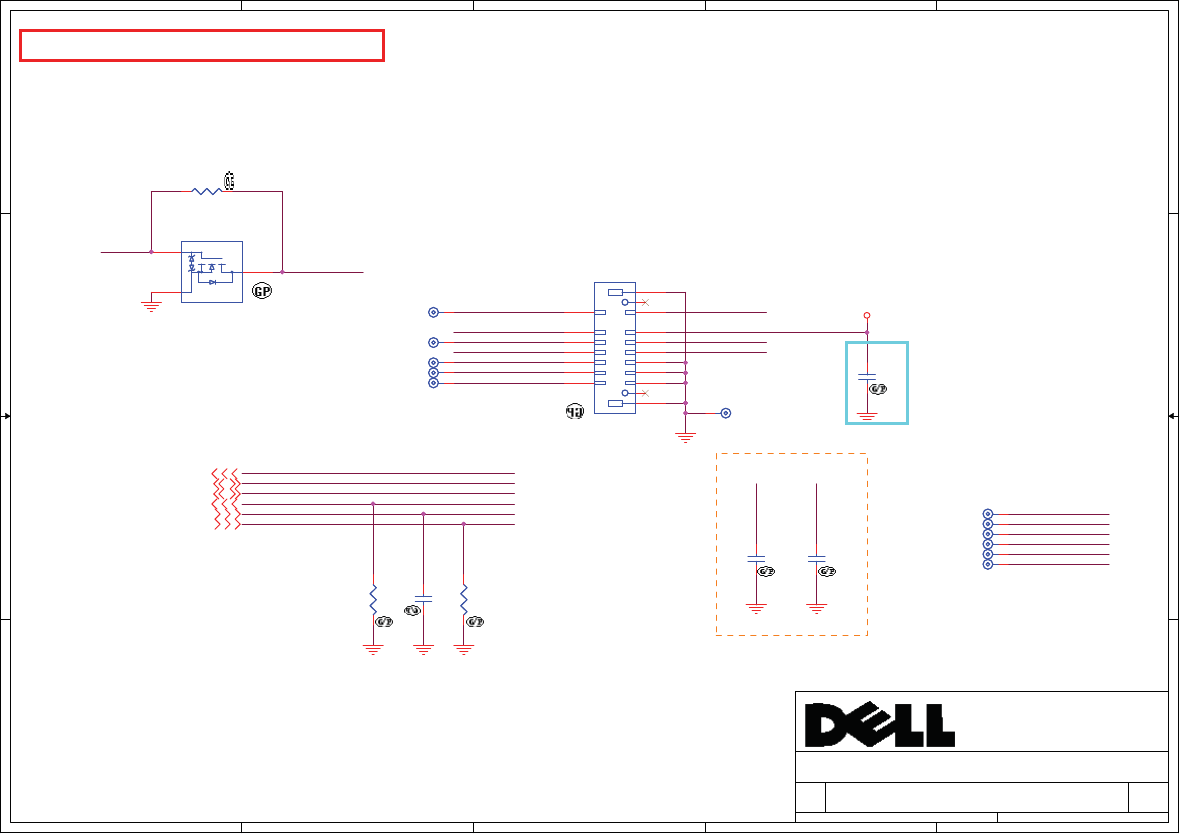Screen dimensions: 1180x834
Task: Click the open red power node above cyan box
Action: 867,315
